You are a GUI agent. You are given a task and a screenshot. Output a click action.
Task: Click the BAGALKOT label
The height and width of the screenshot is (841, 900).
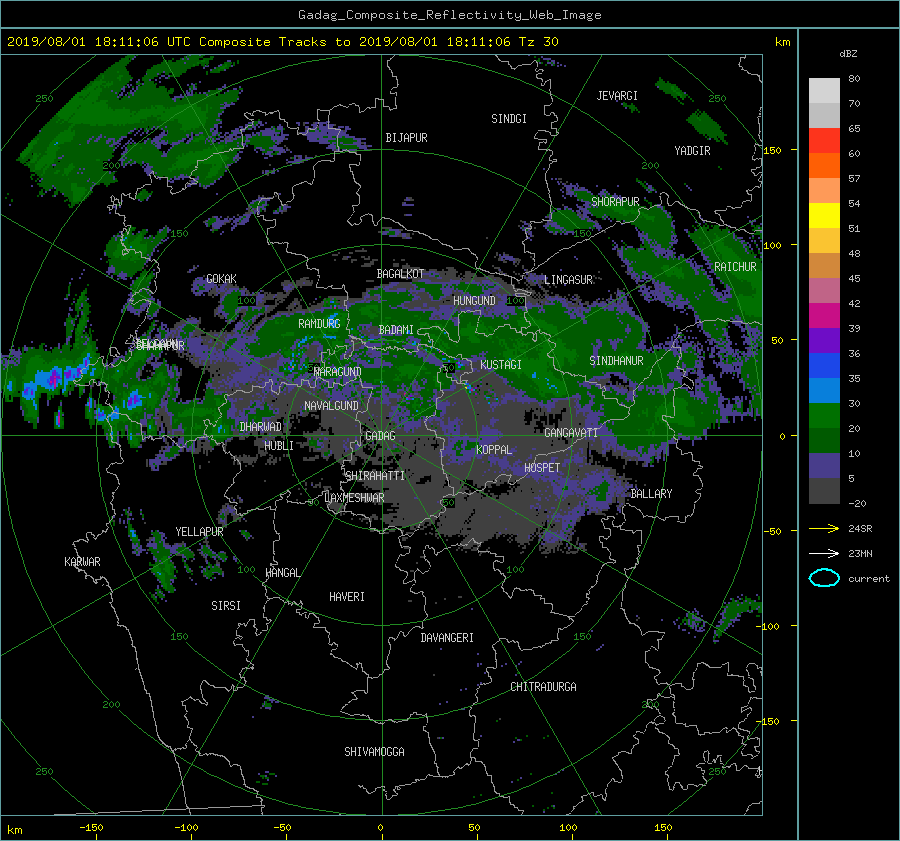[x=400, y=274]
